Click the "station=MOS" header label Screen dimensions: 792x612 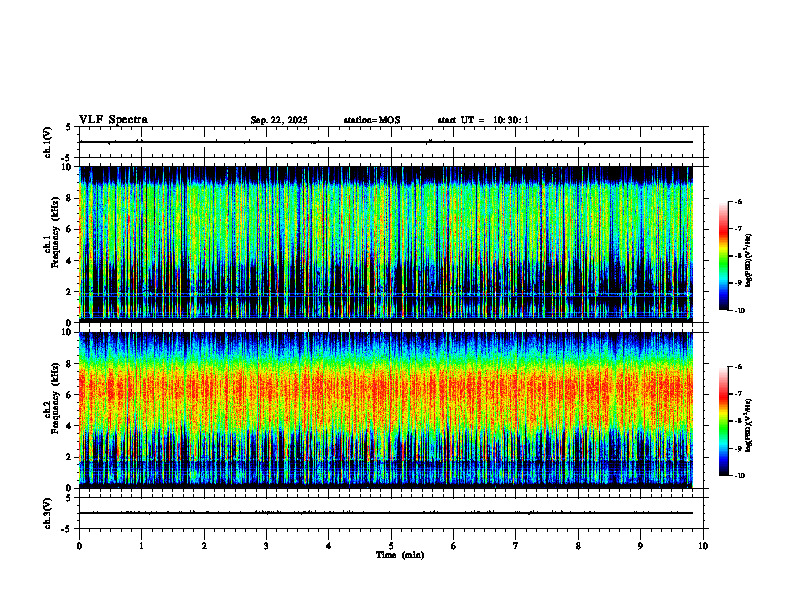372,120
